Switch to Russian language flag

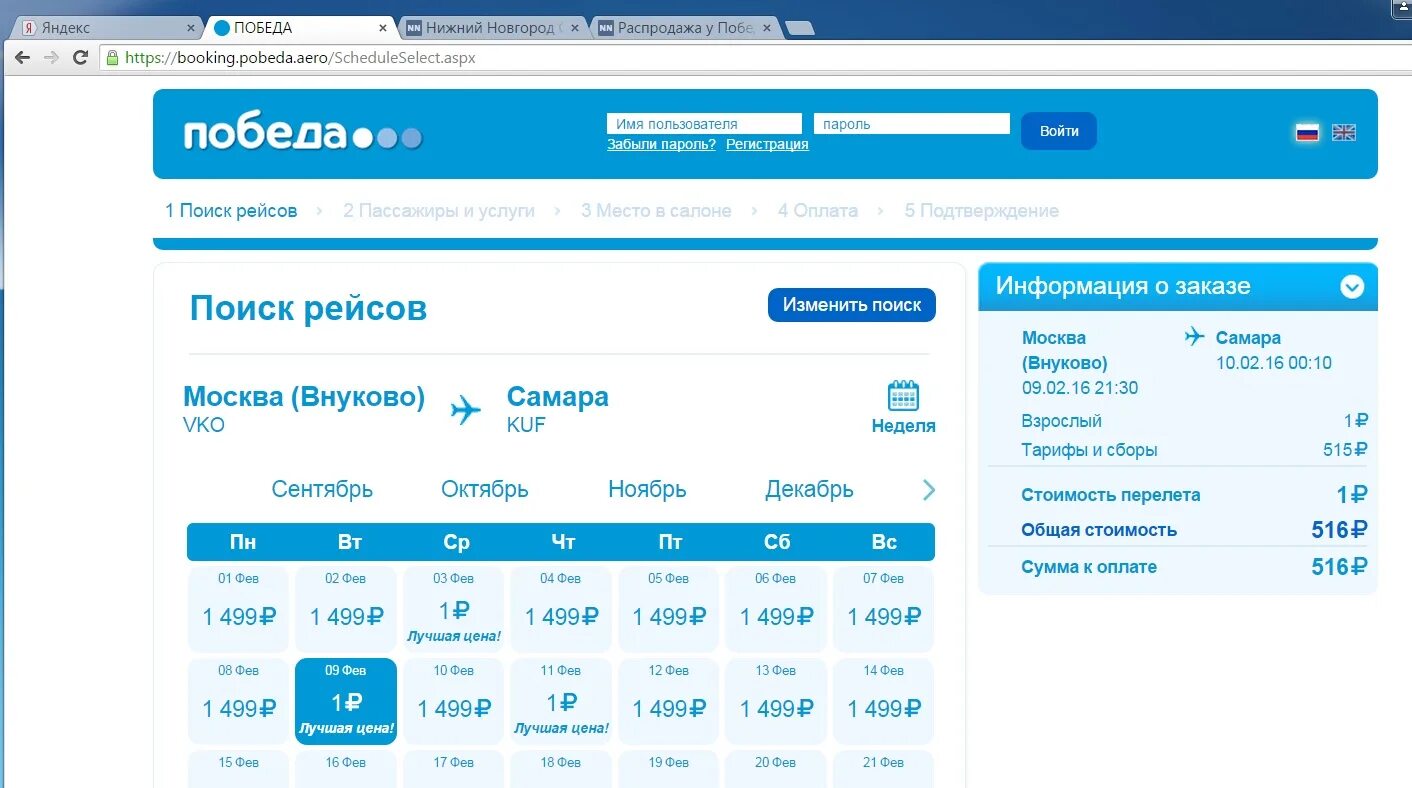point(1307,132)
